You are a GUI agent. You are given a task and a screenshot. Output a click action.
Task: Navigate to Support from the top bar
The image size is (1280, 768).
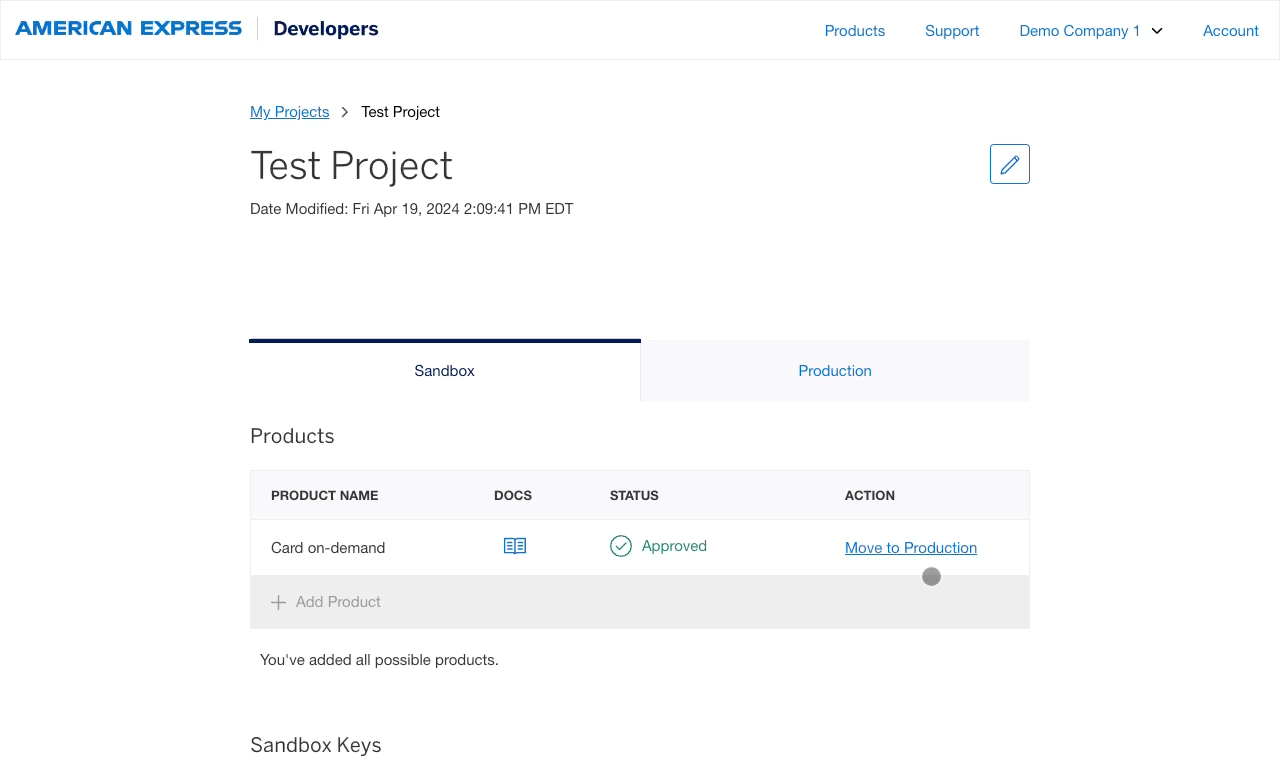pos(951,31)
